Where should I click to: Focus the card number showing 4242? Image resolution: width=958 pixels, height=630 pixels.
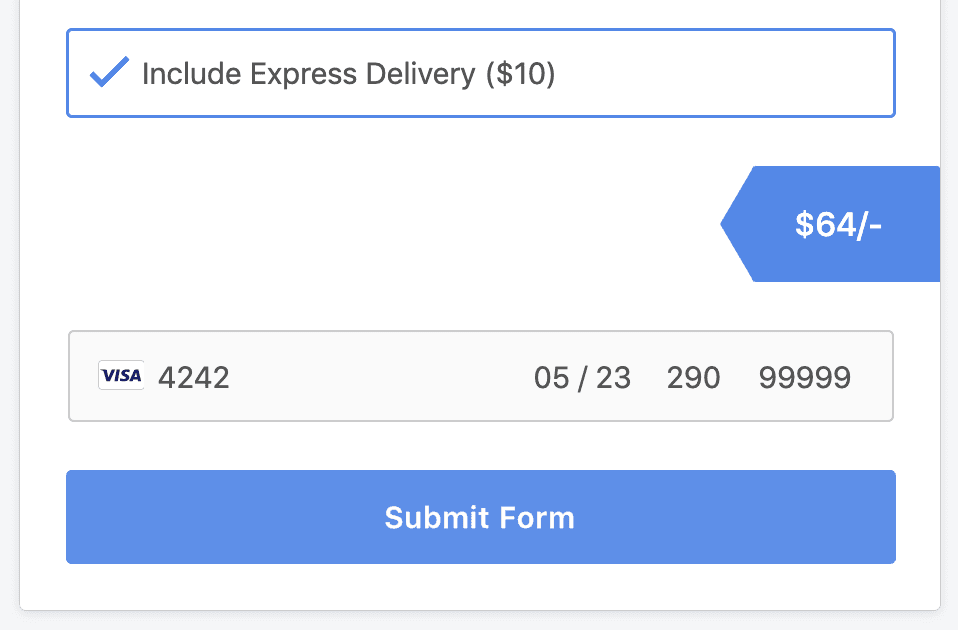(194, 378)
